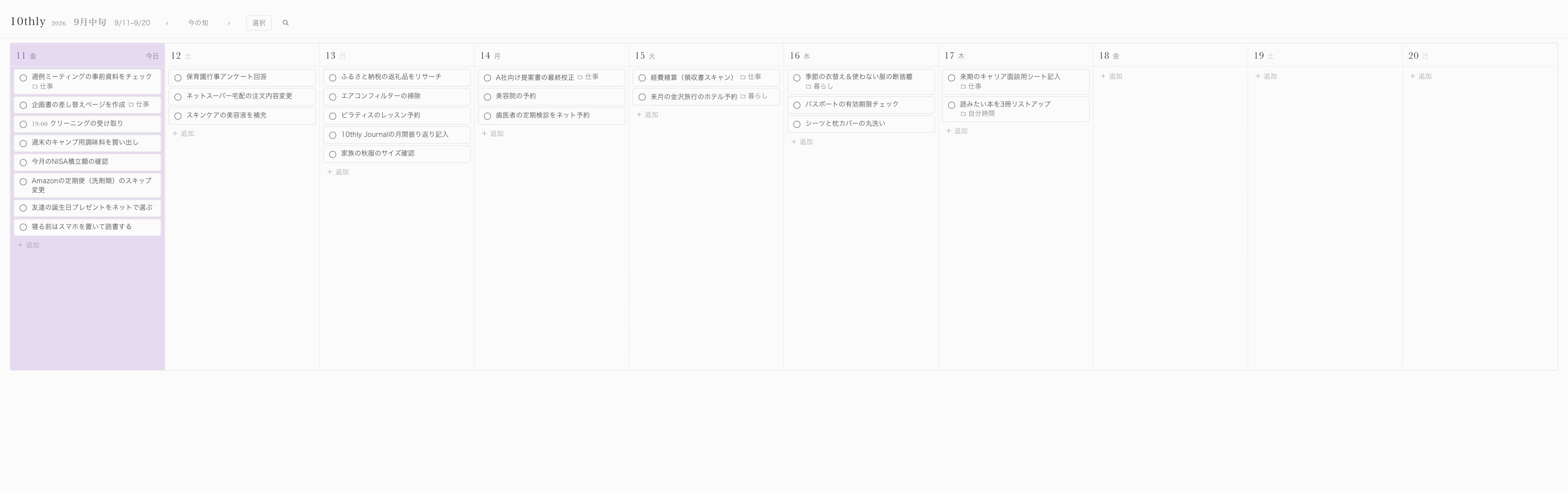
Task: Add a task to day 17 via 追加
Action: click(x=956, y=132)
